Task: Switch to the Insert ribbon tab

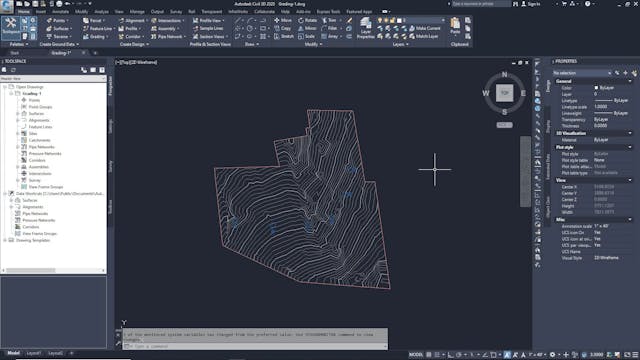Action: pyautogui.click(x=41, y=12)
